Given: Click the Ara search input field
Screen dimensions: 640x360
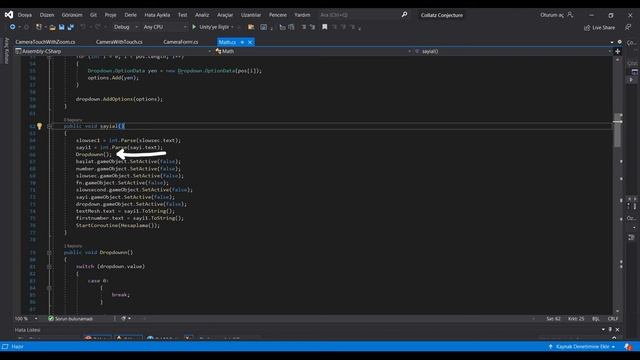Looking at the screenshot, I should tap(359, 15).
